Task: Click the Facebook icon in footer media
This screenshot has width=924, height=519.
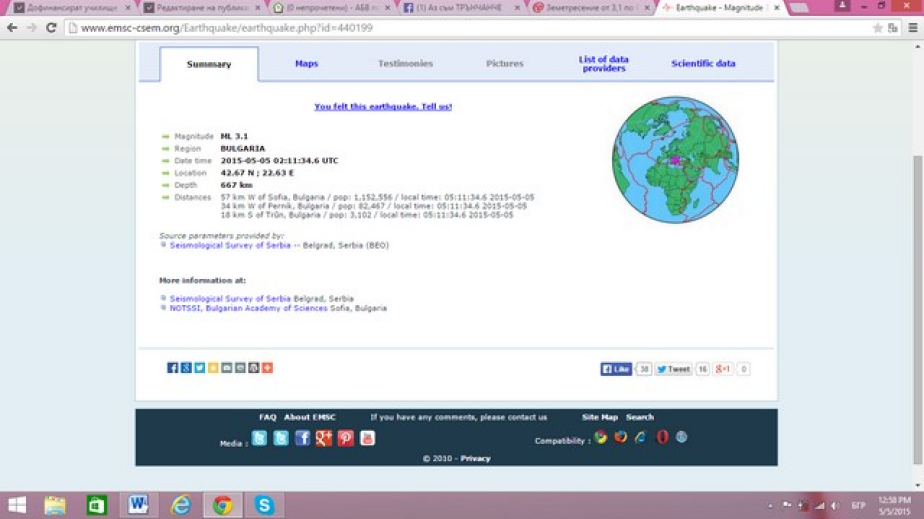Action: [x=302, y=438]
